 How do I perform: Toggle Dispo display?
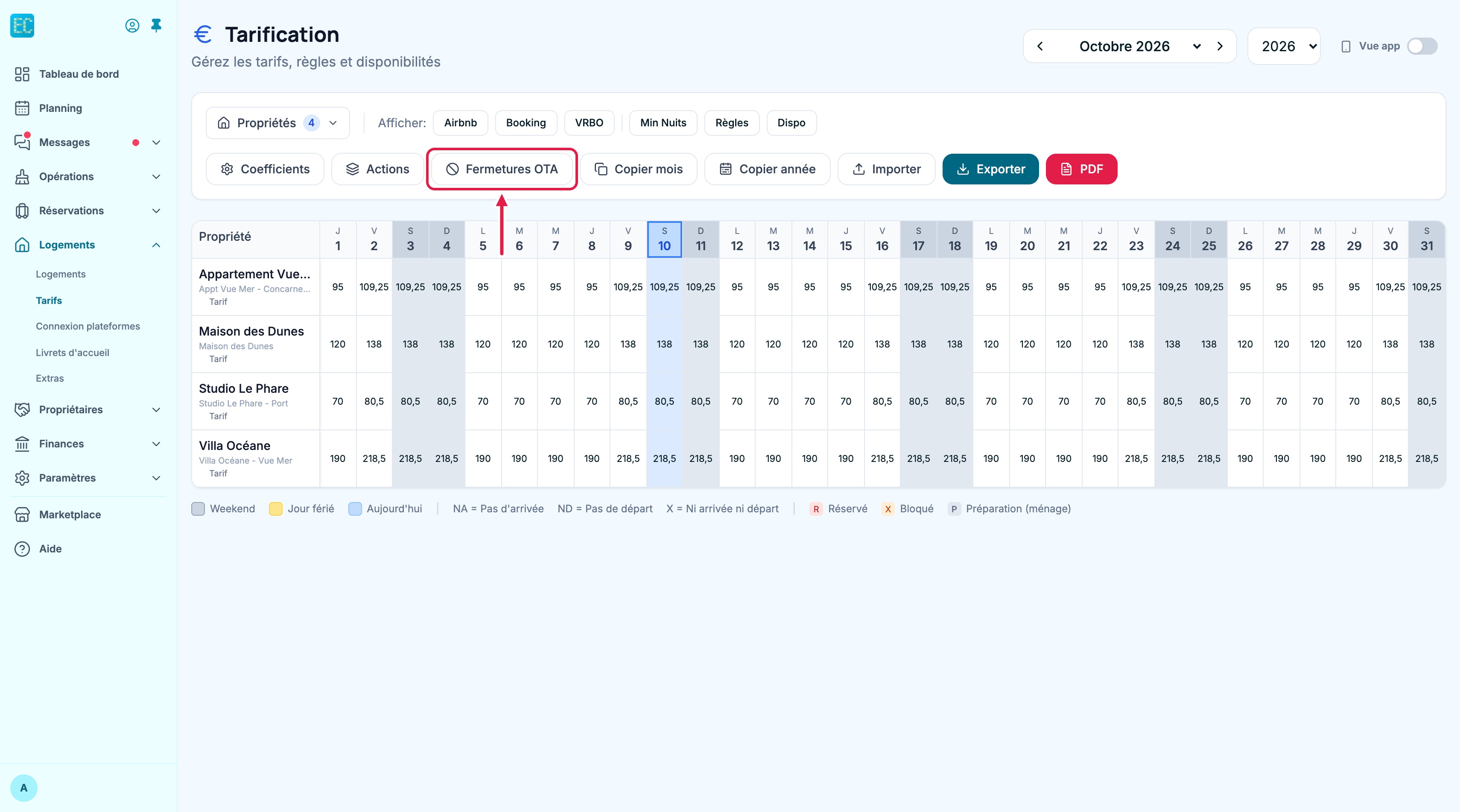click(x=791, y=123)
